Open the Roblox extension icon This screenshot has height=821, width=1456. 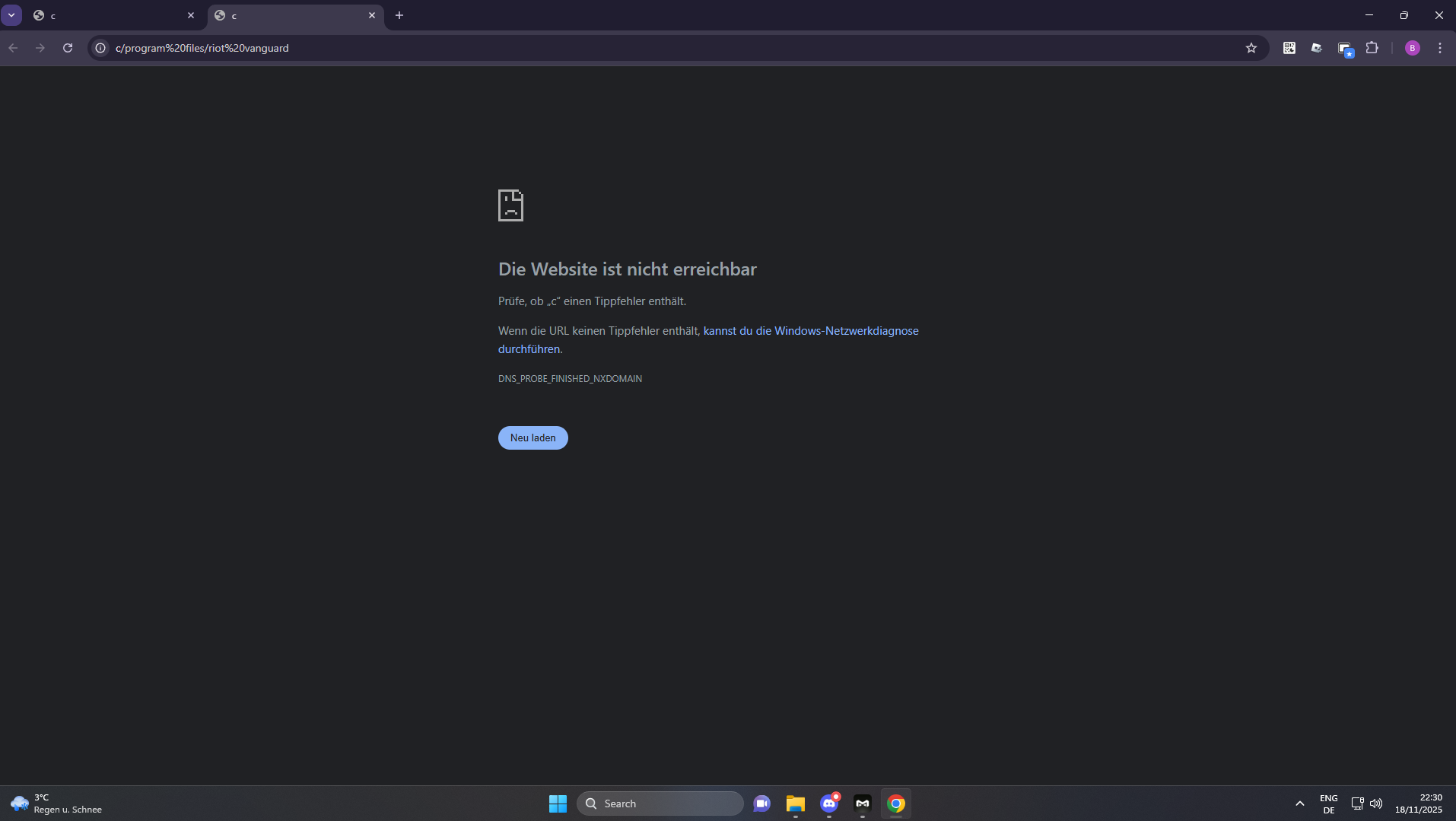1317,48
